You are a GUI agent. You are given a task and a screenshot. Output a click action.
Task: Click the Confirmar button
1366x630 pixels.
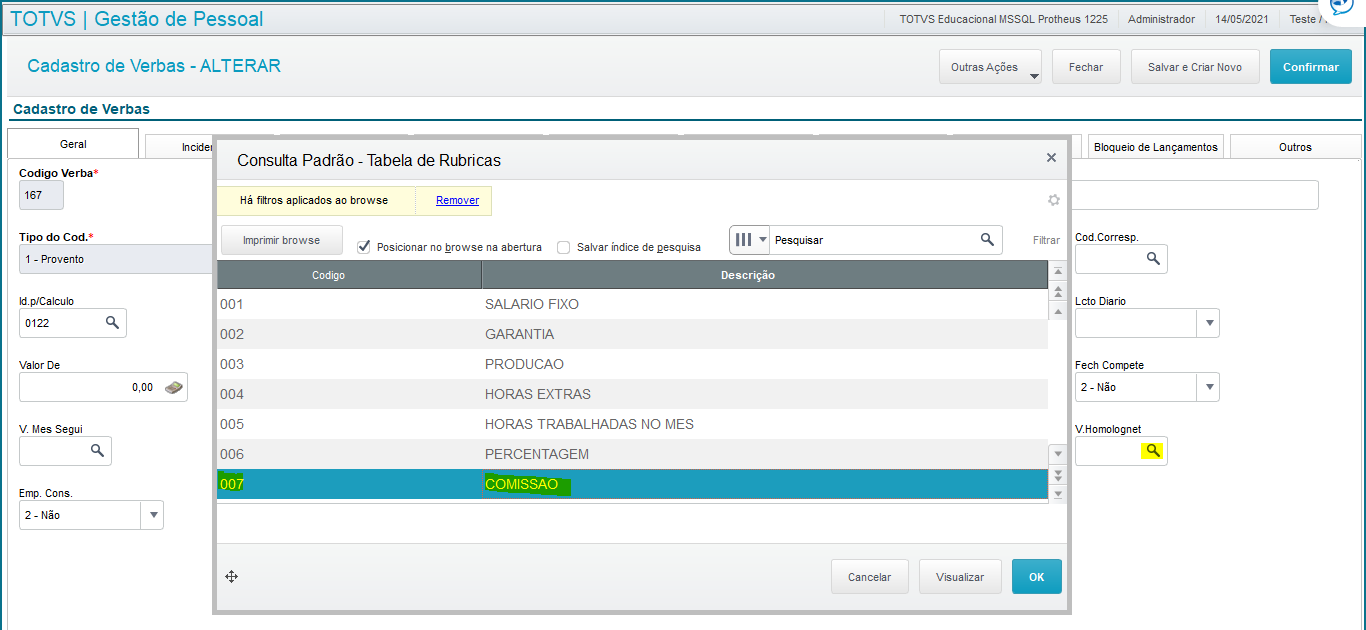coord(1311,67)
